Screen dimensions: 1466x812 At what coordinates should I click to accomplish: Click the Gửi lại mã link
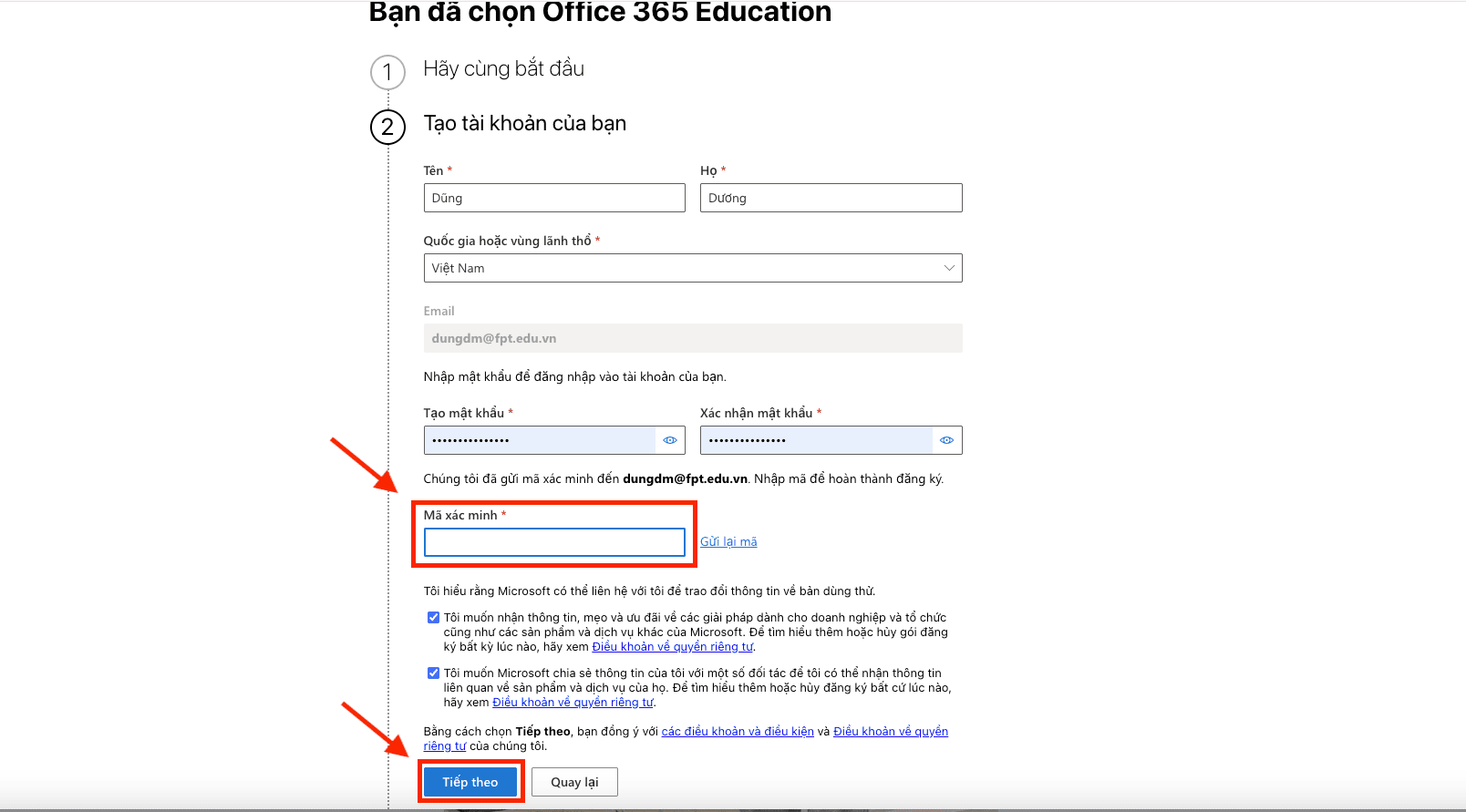coord(728,541)
